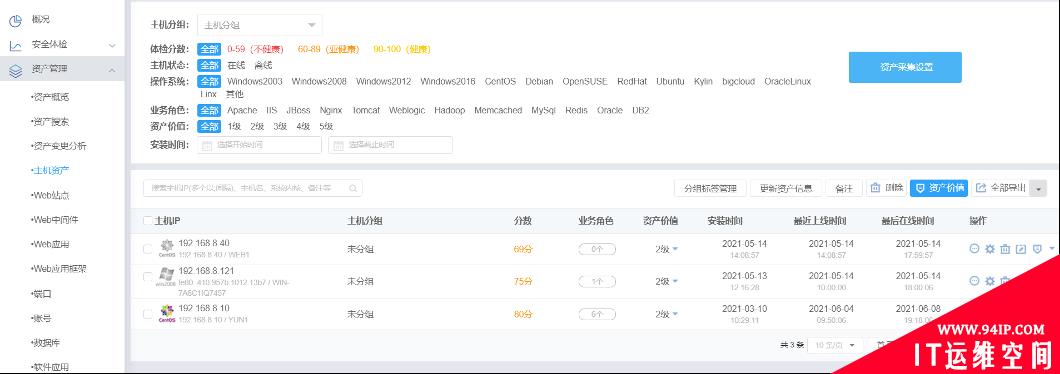Filter operating system by Ubuntu
The image size is (1060, 374).
point(670,81)
